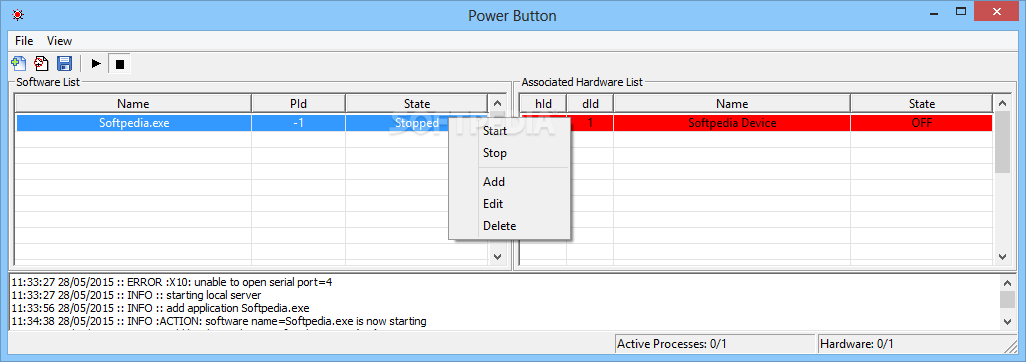Click the black square stop toolbar button
1026x362 pixels.
(119, 63)
